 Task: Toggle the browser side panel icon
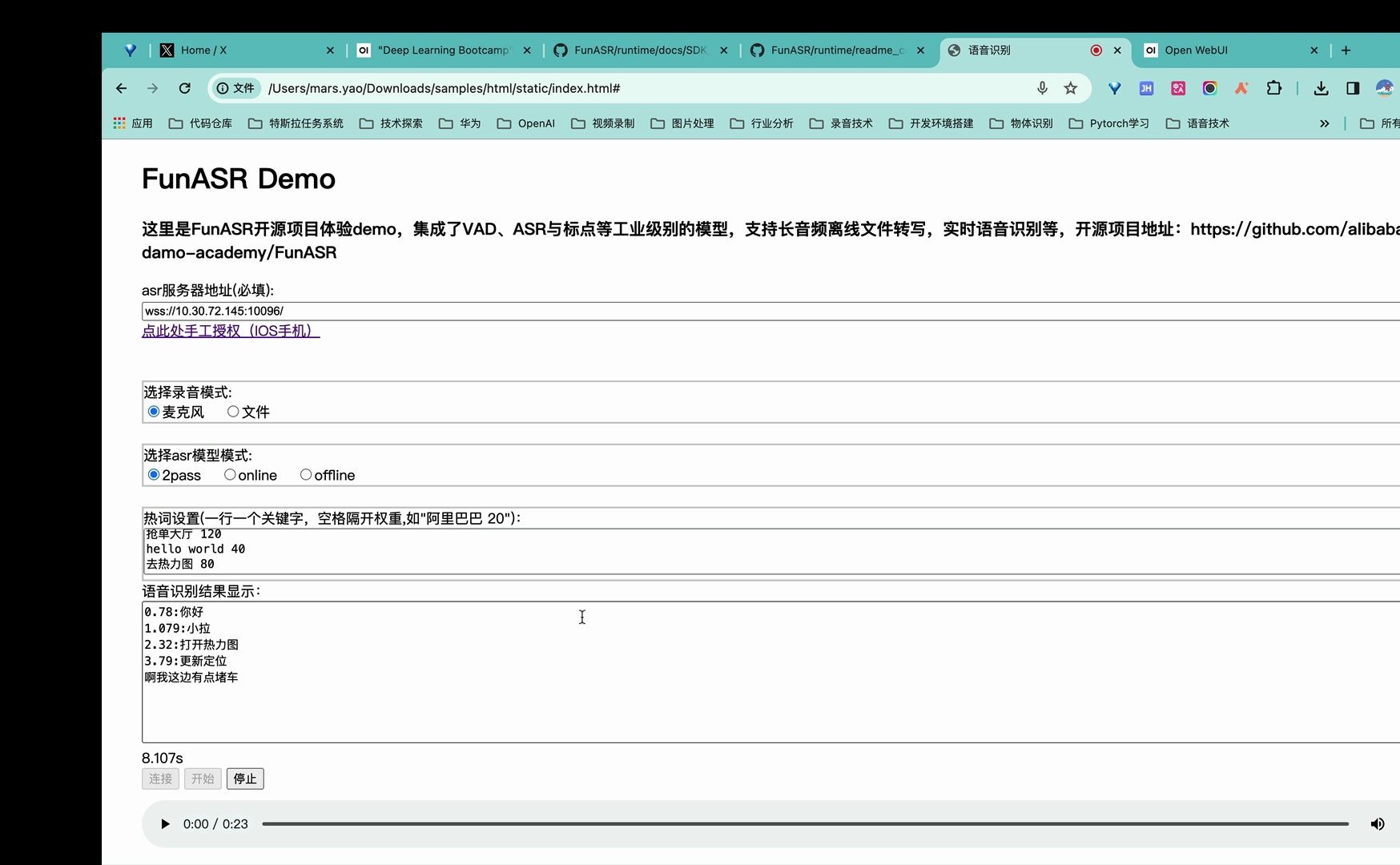point(1353,88)
